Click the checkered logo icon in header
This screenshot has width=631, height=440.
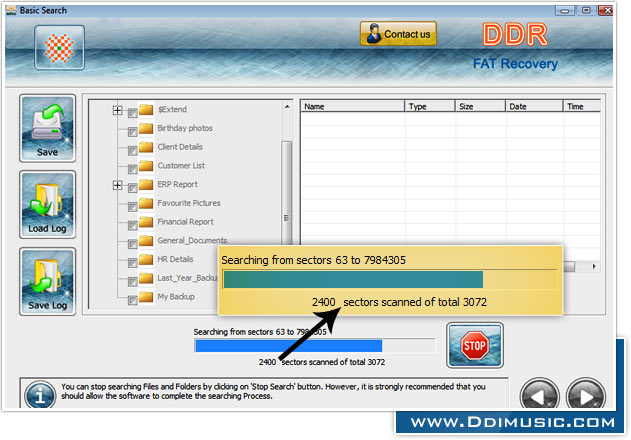click(x=59, y=48)
